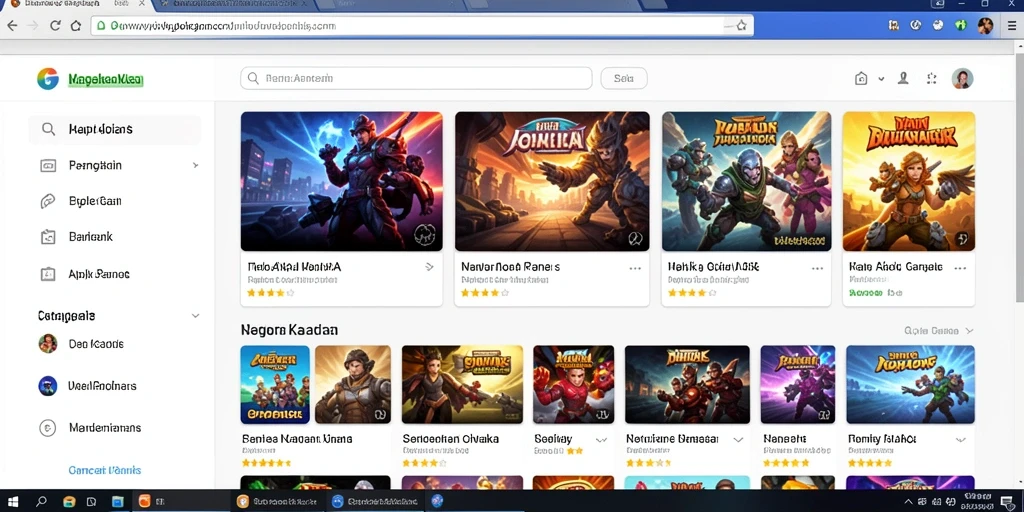
Task: Expand the chevron beside the header house icon
Action: tap(881, 79)
